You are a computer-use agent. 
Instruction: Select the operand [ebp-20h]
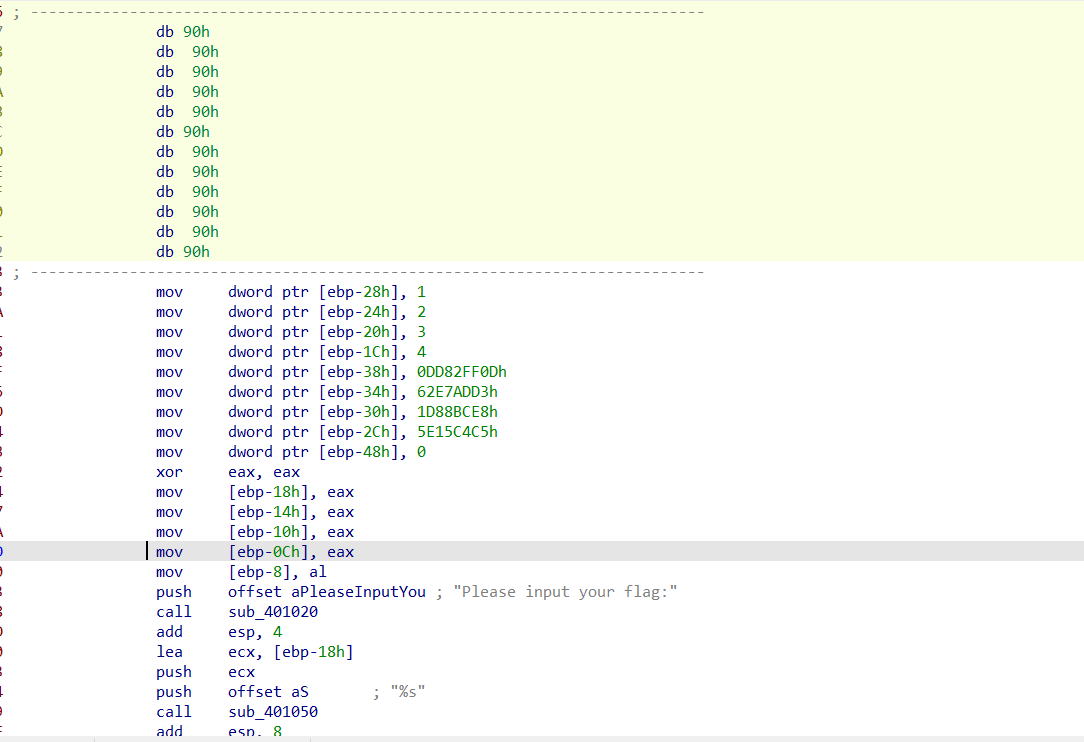pyautogui.click(x=359, y=333)
